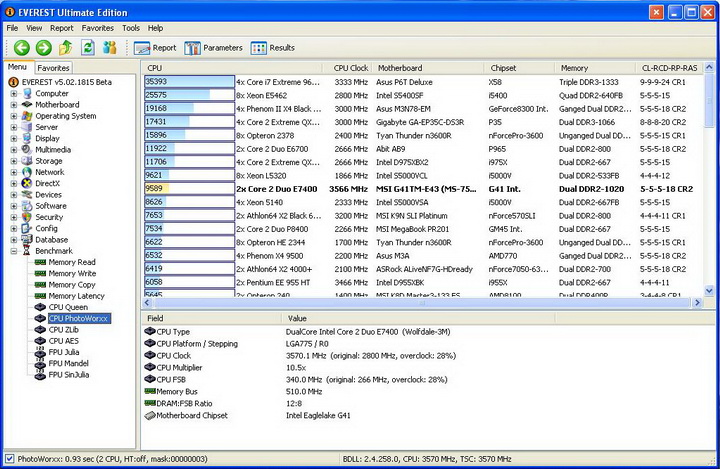This screenshot has width=720, height=469.
Task: Select the DirectX tree icon
Action: 27,183
